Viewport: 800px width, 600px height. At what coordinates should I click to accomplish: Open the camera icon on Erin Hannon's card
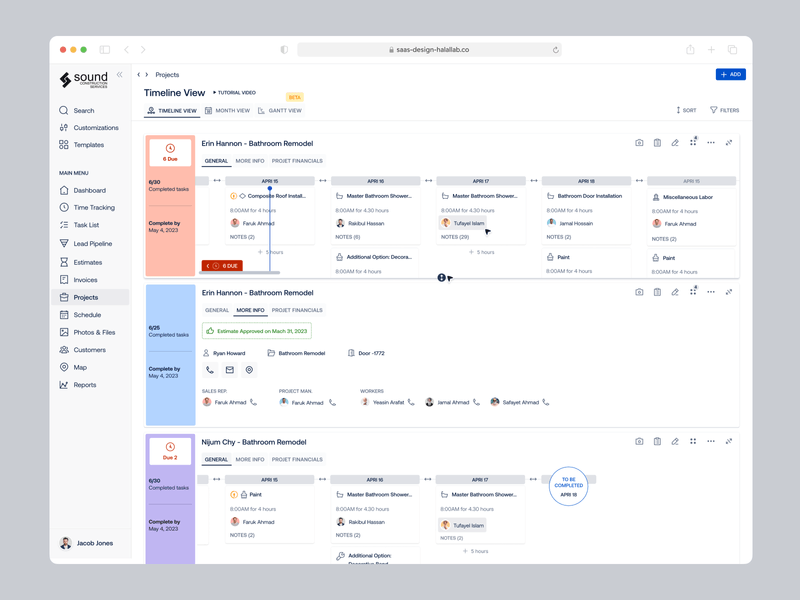639,144
